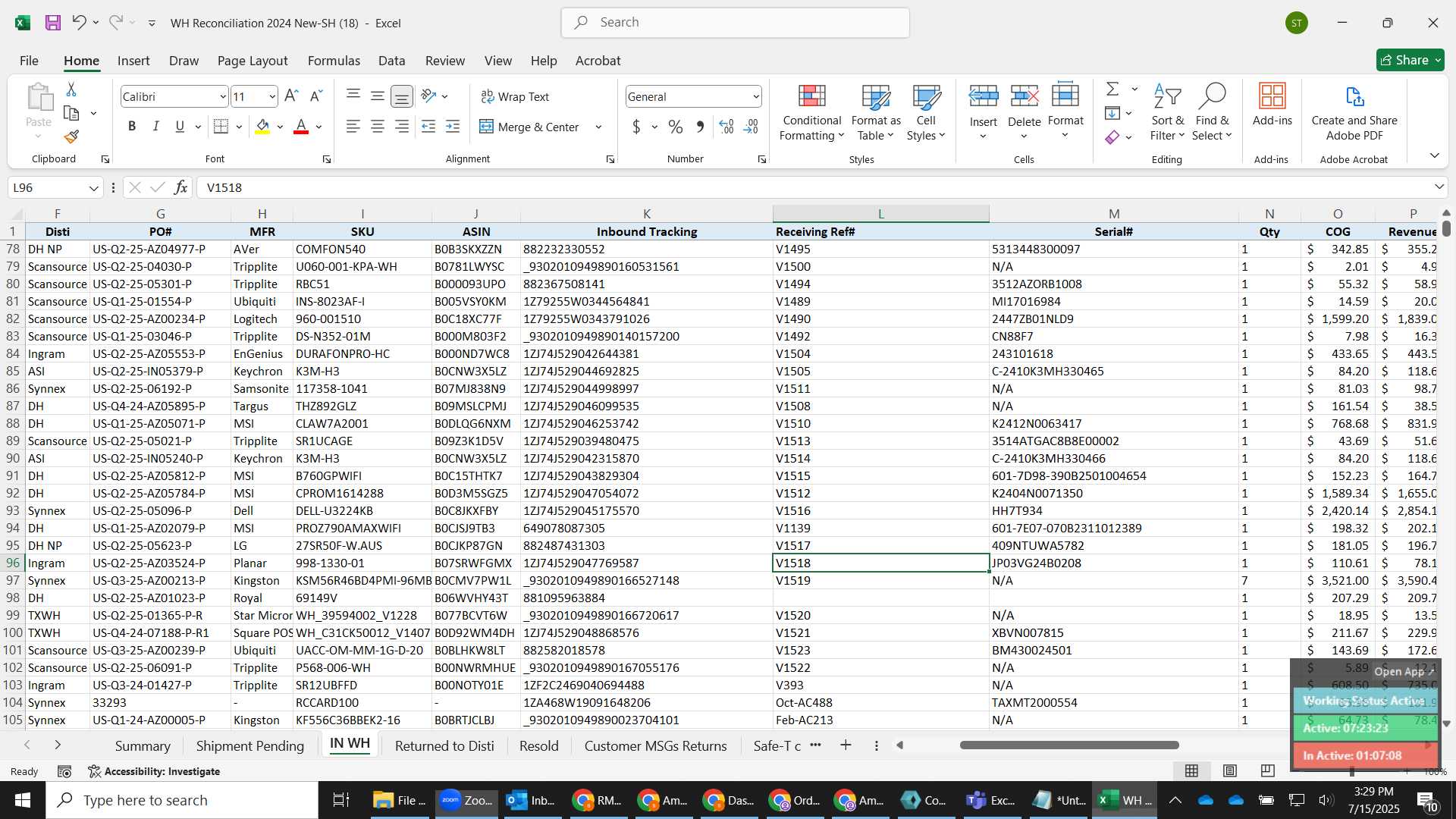Screen dimensions: 1456x819
Task: Click the Undo arrow icon
Action: point(79,23)
